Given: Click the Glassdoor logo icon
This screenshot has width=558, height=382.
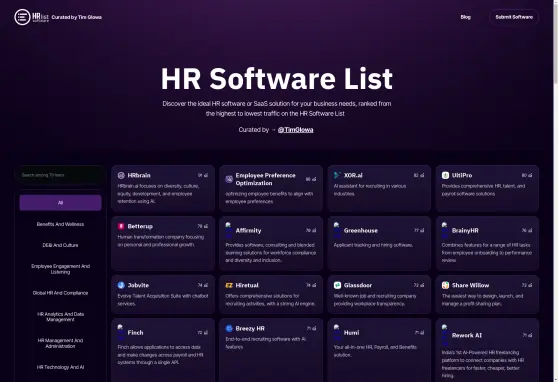Looking at the screenshot, I should click(x=337, y=285).
